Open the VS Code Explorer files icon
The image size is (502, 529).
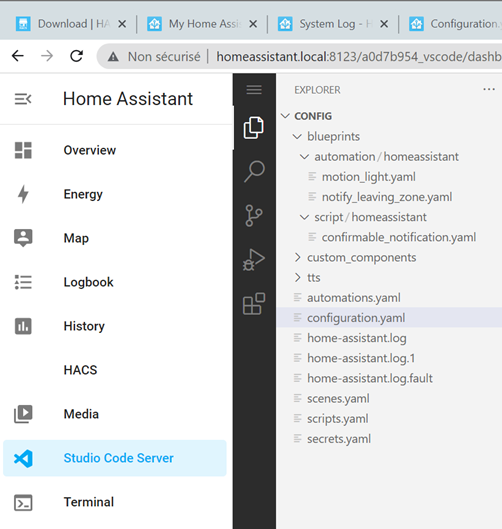point(254,128)
